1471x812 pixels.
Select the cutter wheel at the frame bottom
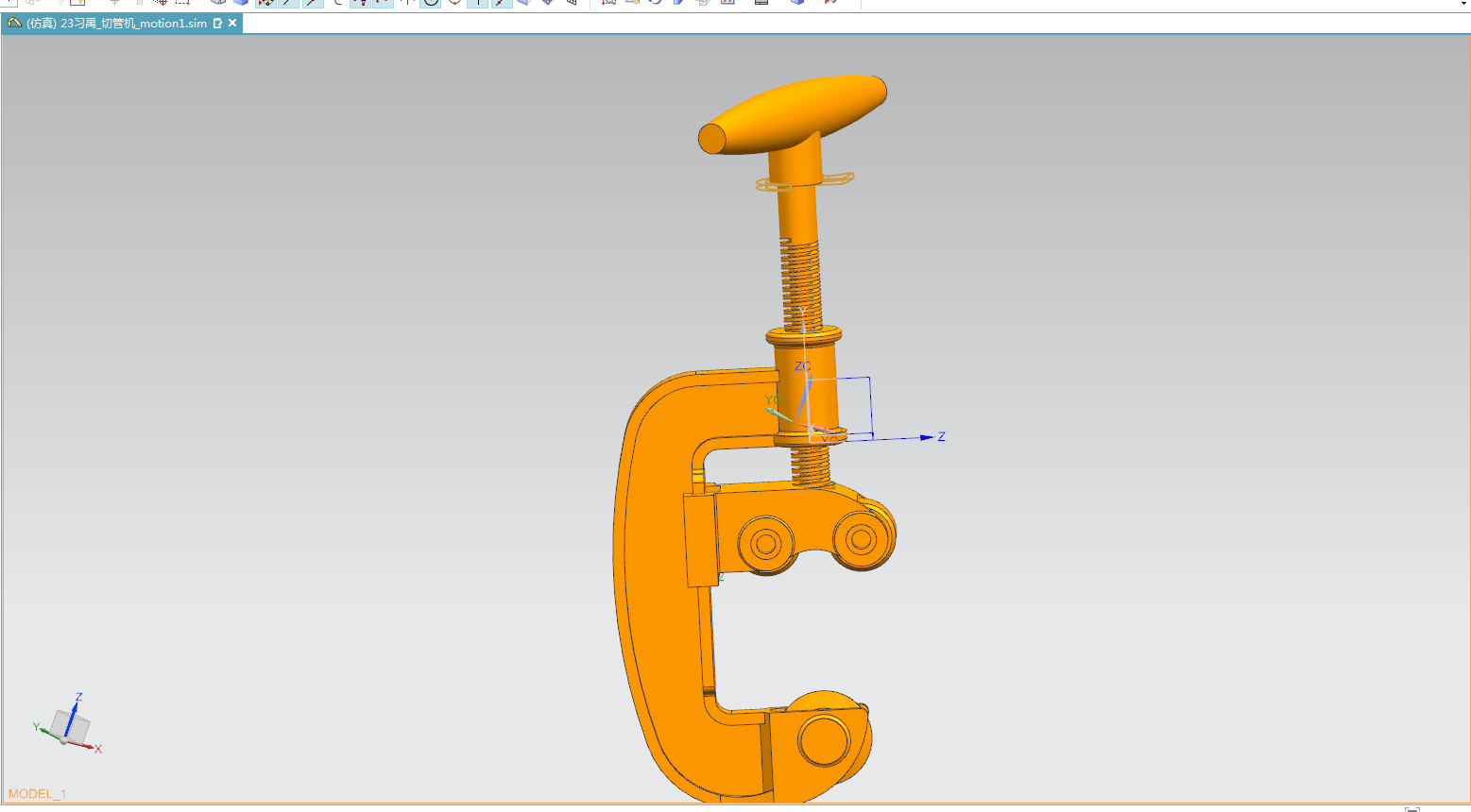click(x=824, y=739)
